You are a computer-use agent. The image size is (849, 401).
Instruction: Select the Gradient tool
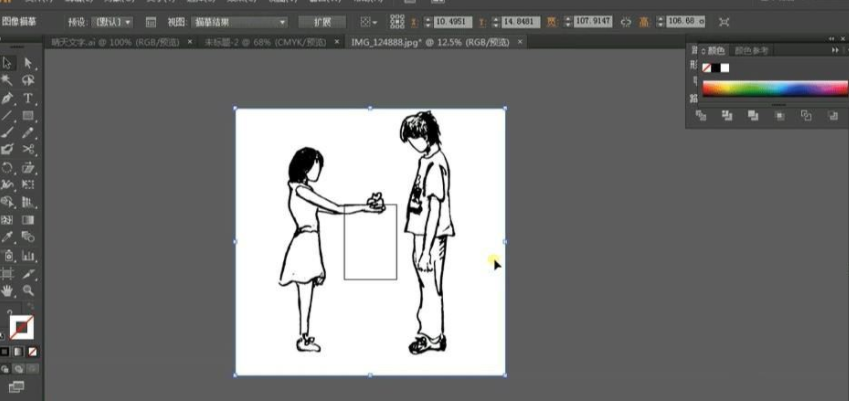[x=28, y=220]
